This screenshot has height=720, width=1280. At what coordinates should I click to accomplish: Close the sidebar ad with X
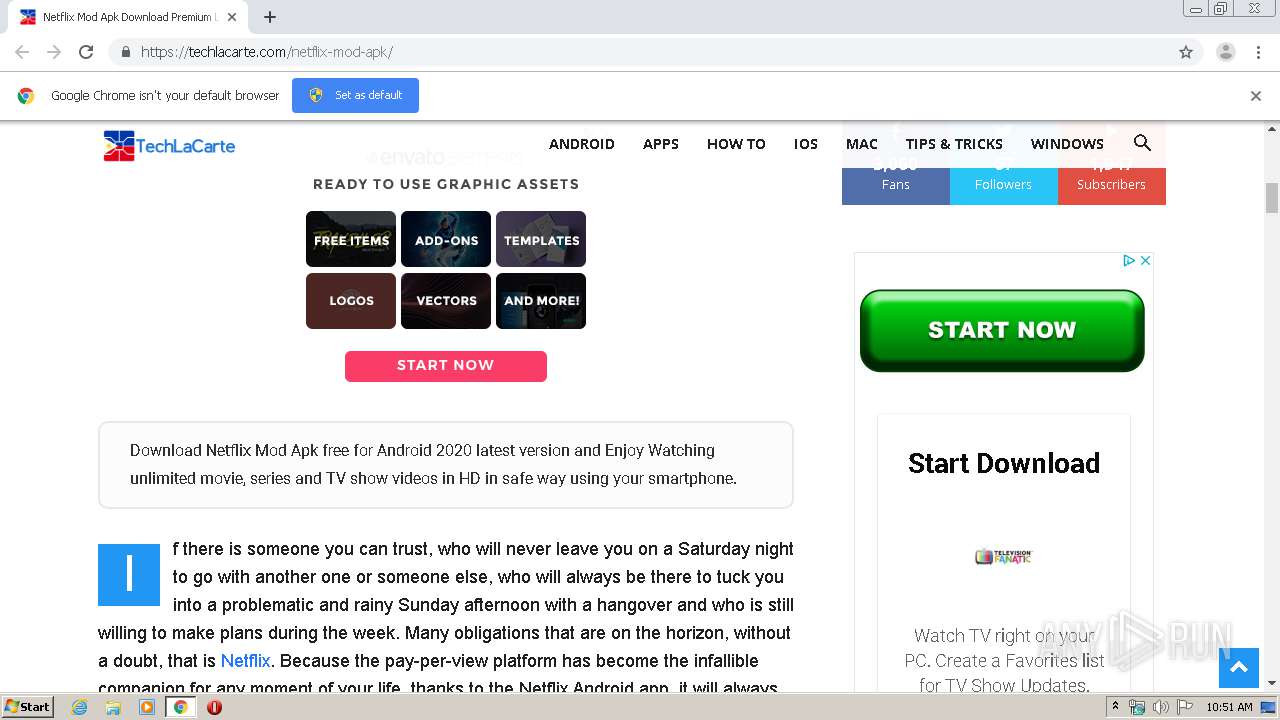point(1146,260)
